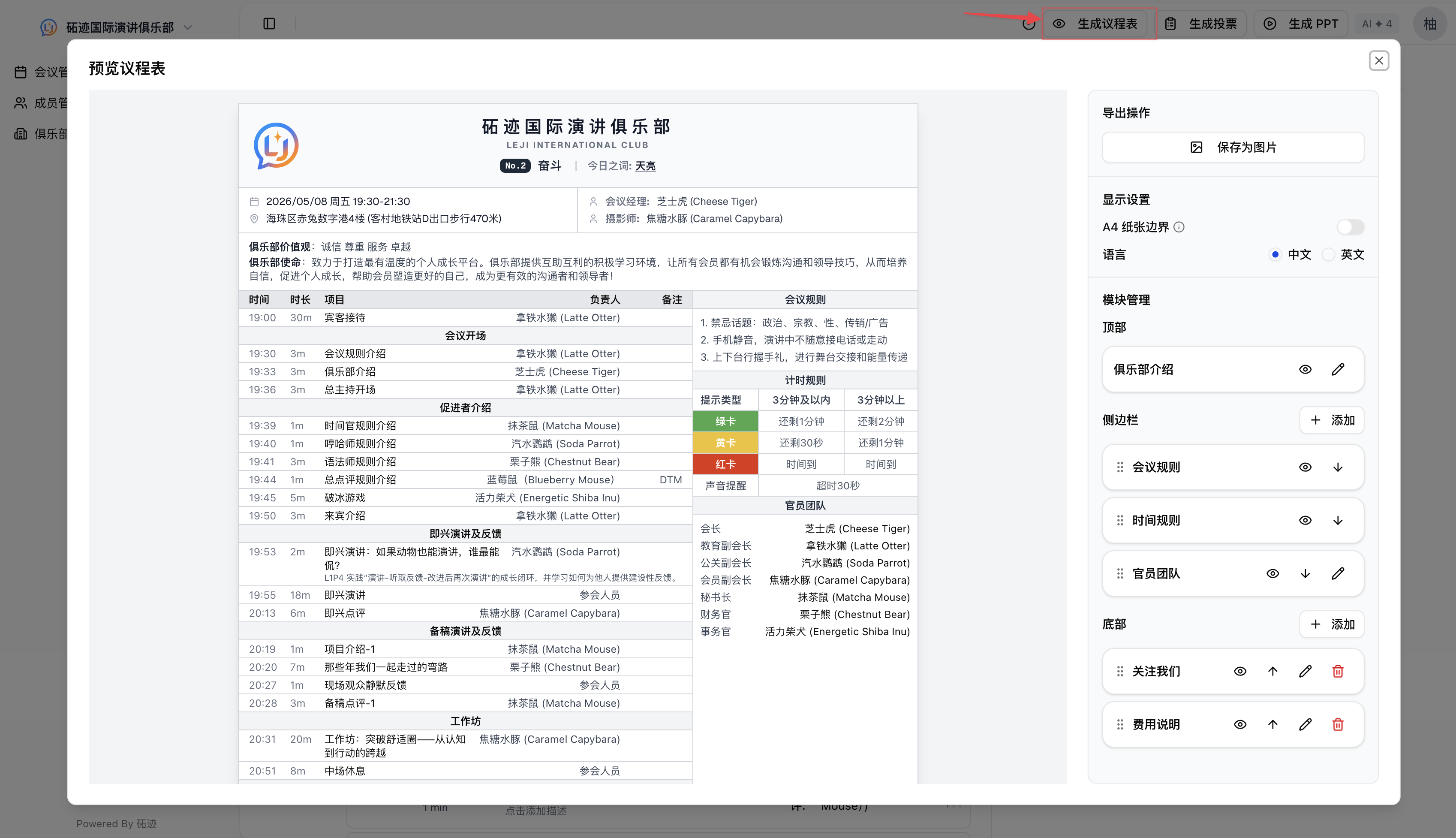Move 关注我们 module up
Screen dimensions: 1456x838
point(1272,671)
